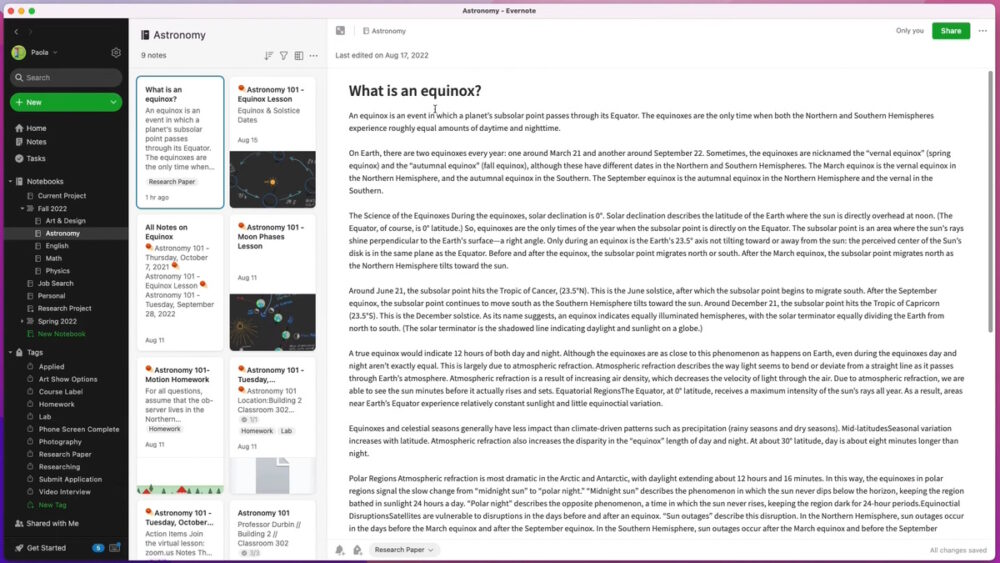This screenshot has width=1000, height=563.
Task: Add a reminder with the bell icon
Action: (340, 550)
